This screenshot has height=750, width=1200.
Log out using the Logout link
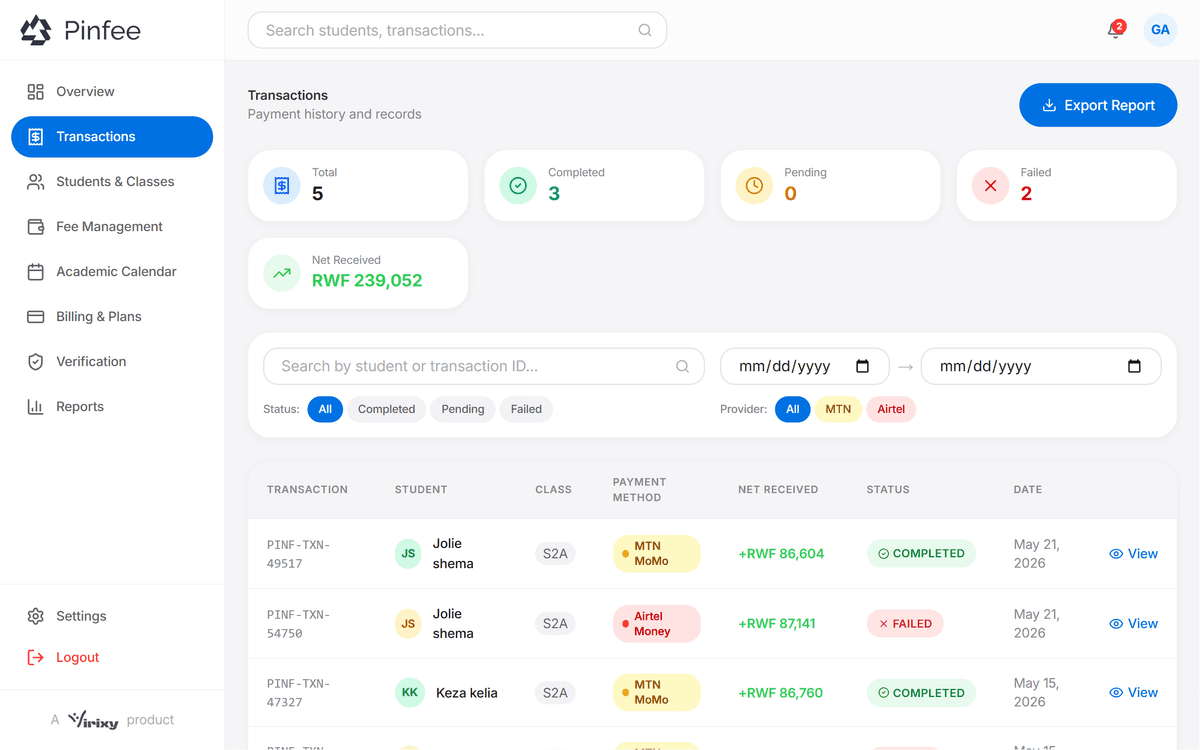(112, 657)
